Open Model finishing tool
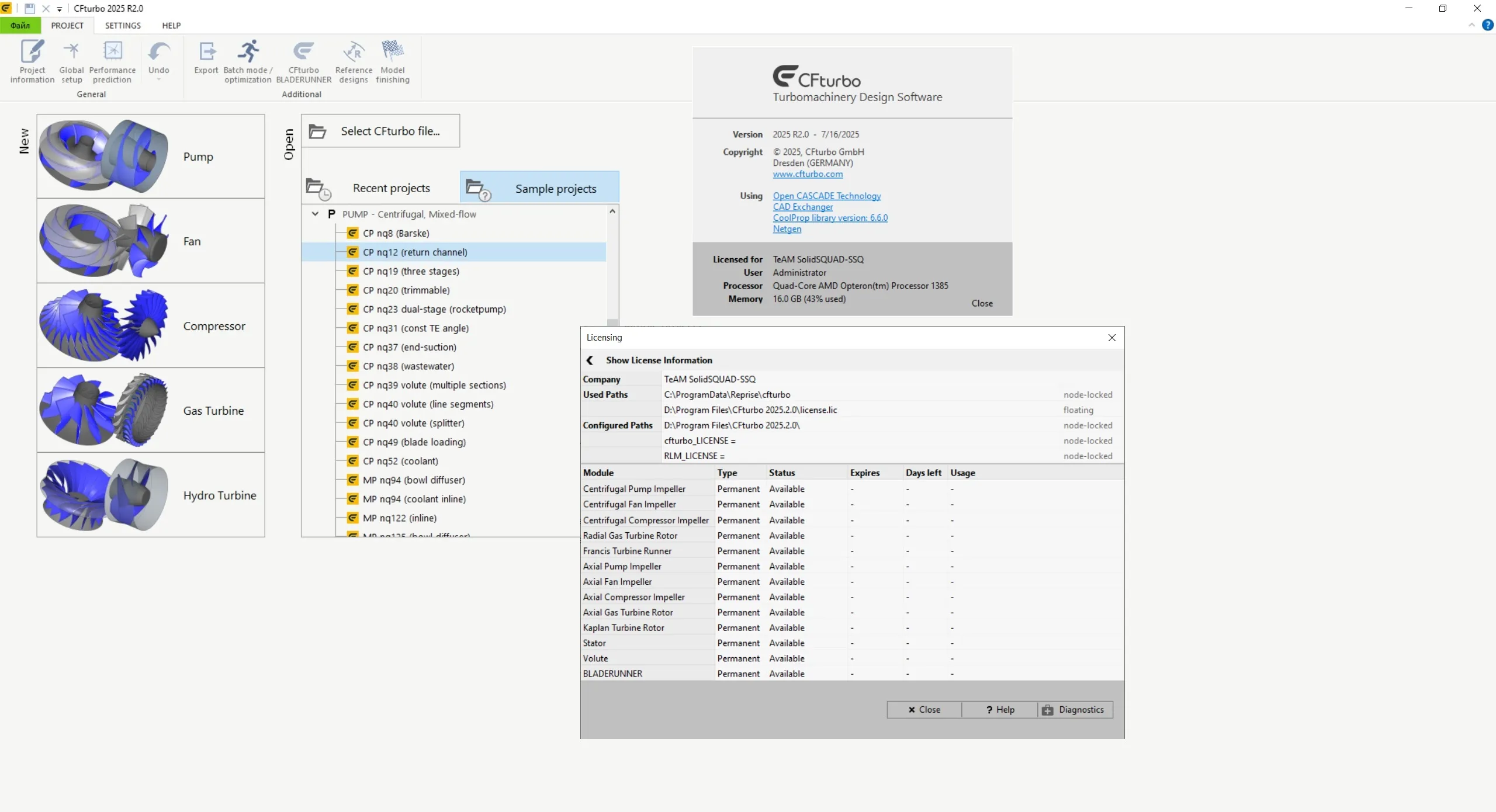Screen dimensions: 1496x812 point(393,62)
